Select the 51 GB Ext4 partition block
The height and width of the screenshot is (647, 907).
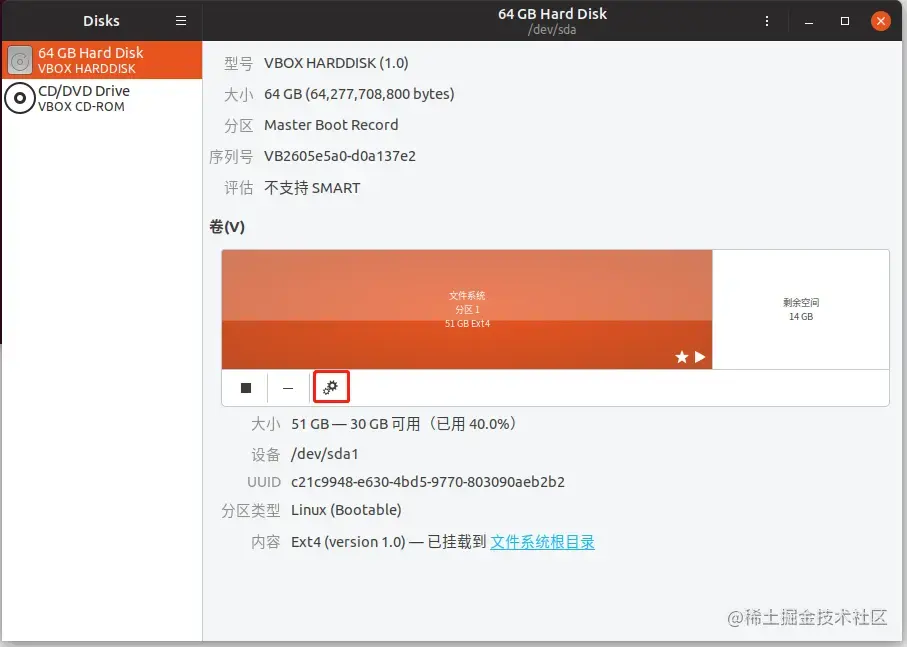tap(467, 309)
